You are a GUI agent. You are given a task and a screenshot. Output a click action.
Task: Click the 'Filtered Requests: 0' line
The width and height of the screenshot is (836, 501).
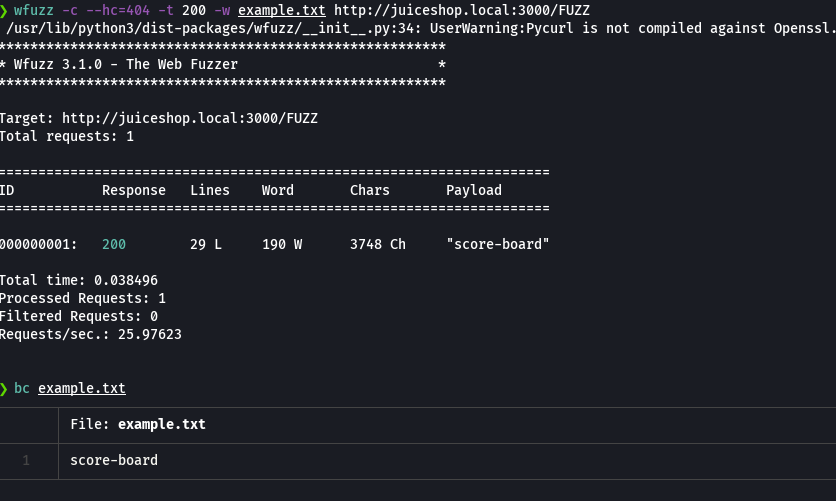[79, 317]
